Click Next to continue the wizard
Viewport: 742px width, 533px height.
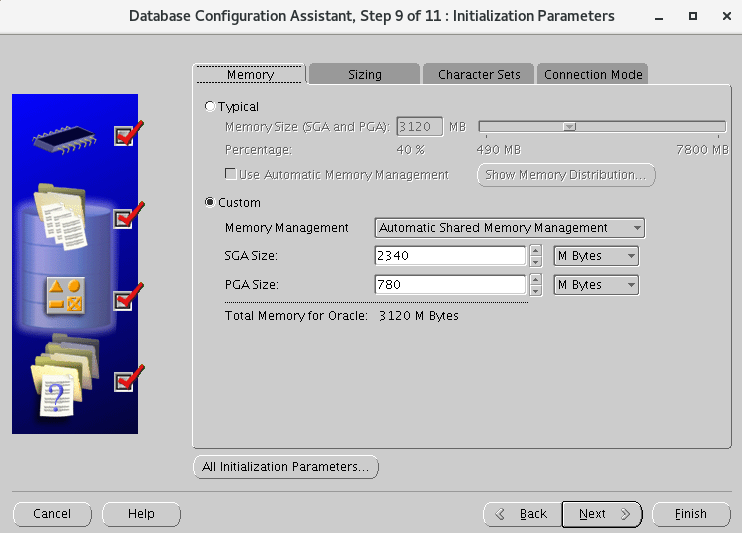coord(601,514)
